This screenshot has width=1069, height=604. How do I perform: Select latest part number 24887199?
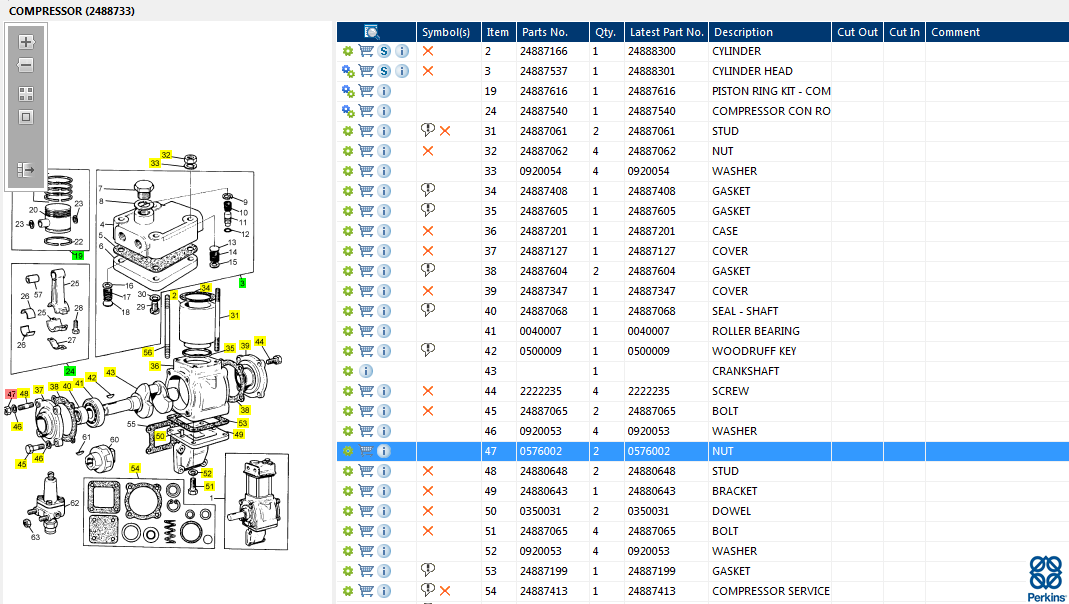point(652,571)
